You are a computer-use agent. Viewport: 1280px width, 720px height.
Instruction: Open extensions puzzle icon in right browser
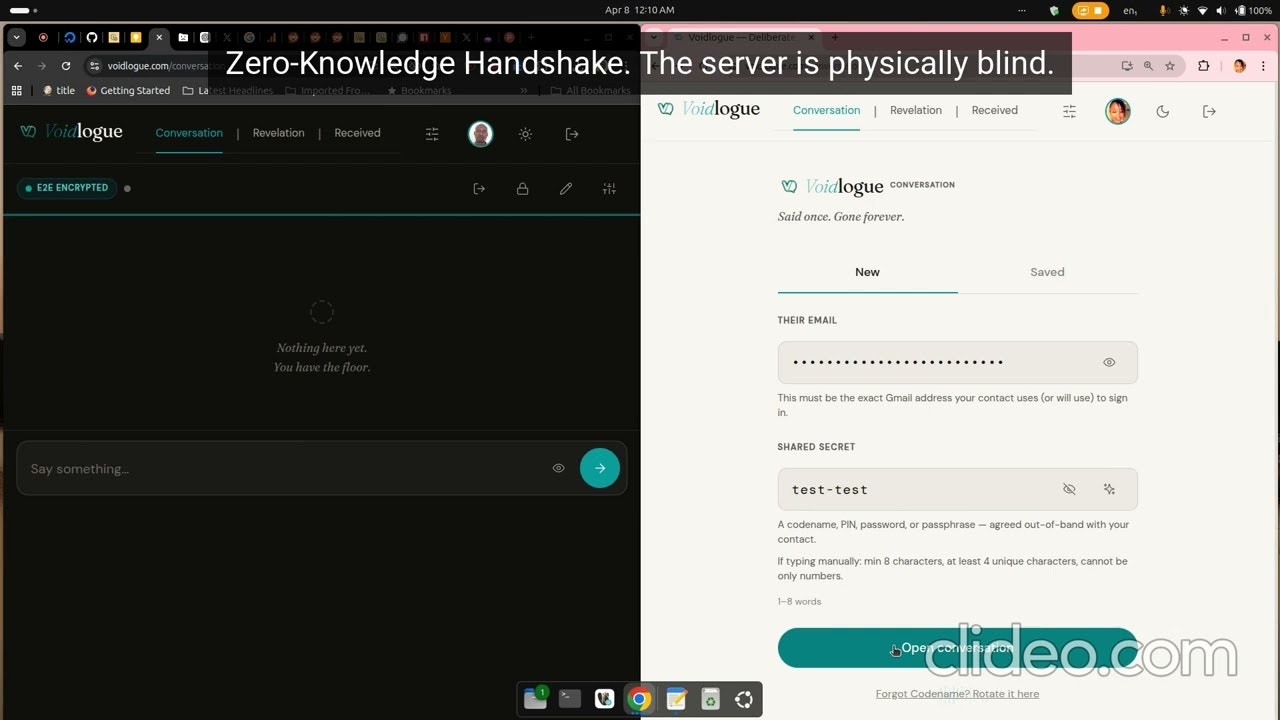tap(1203, 66)
